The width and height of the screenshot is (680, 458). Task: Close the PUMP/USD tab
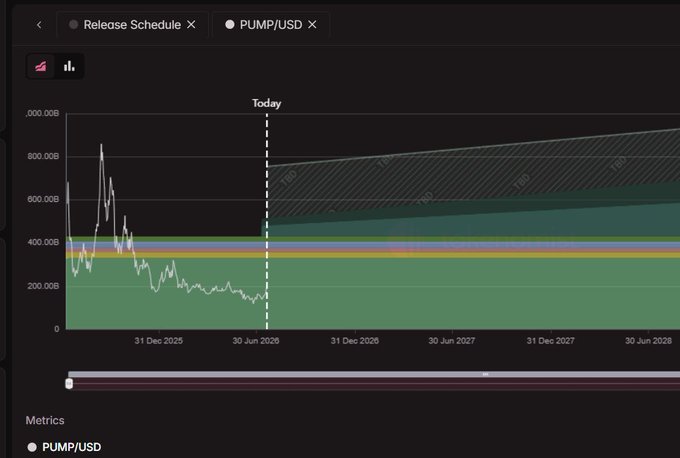pos(312,25)
